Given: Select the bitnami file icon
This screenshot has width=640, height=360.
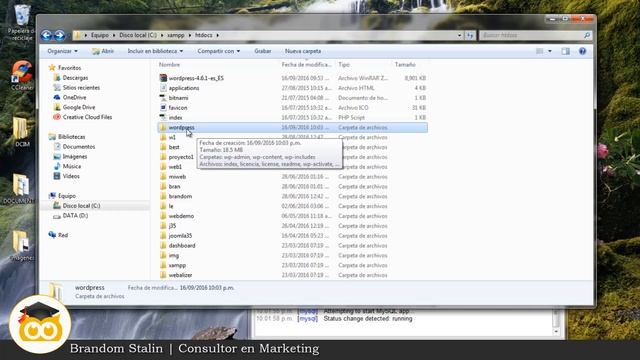Looking at the screenshot, I should click(163, 98).
